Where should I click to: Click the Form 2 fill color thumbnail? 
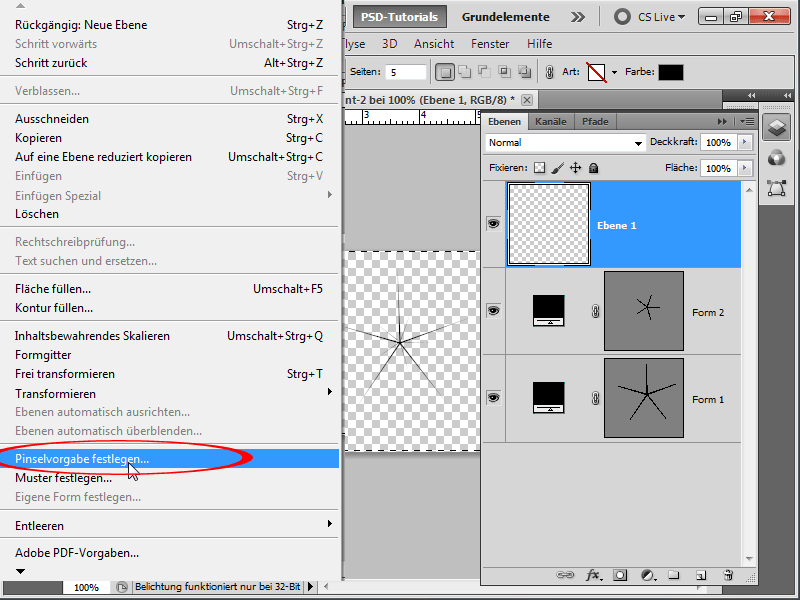[x=548, y=310]
